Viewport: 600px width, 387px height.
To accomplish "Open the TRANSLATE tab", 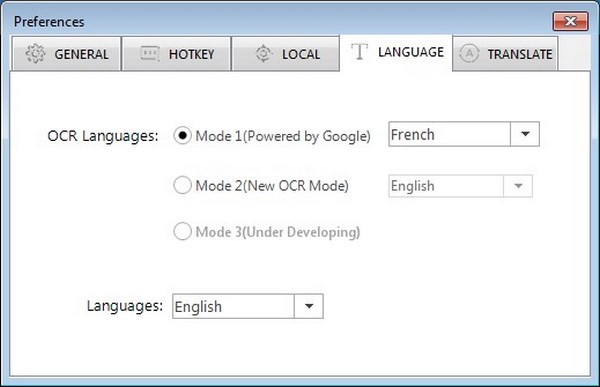I will [505, 54].
